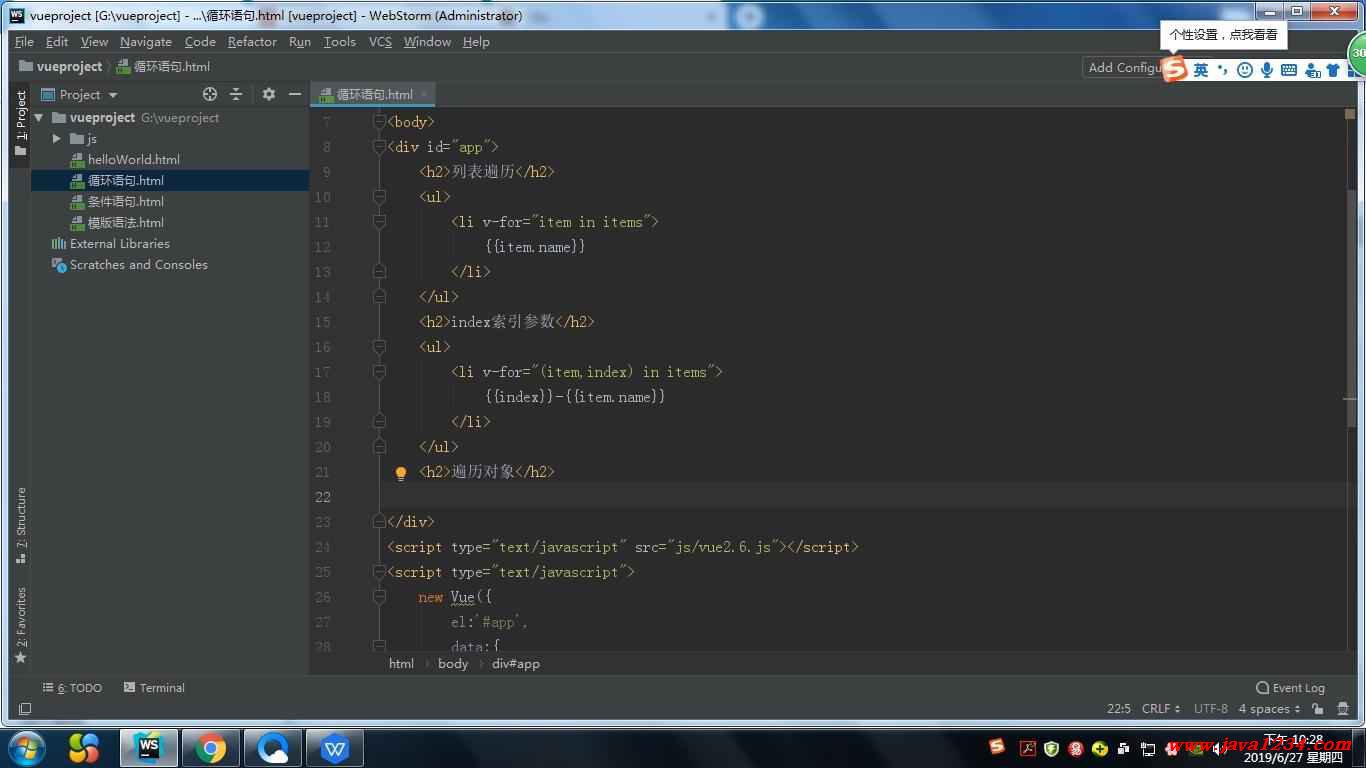This screenshot has width=1366, height=768.
Task: Expand the js folder arrow
Action: [x=57, y=139]
